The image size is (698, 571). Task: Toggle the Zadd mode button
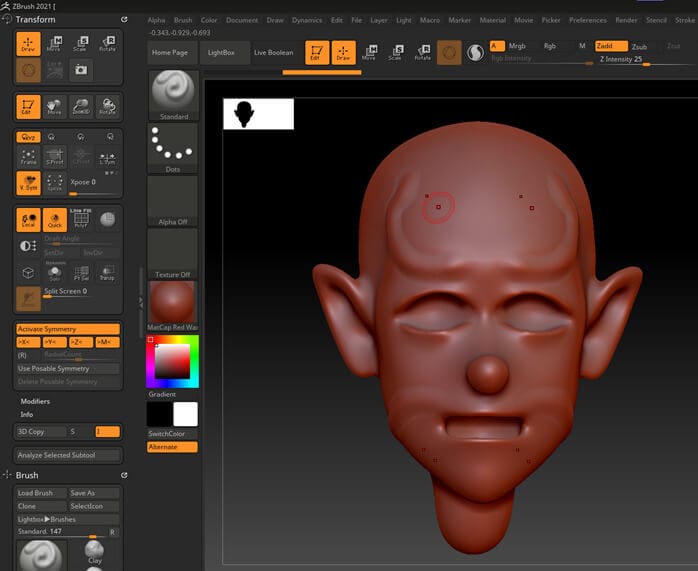611,46
